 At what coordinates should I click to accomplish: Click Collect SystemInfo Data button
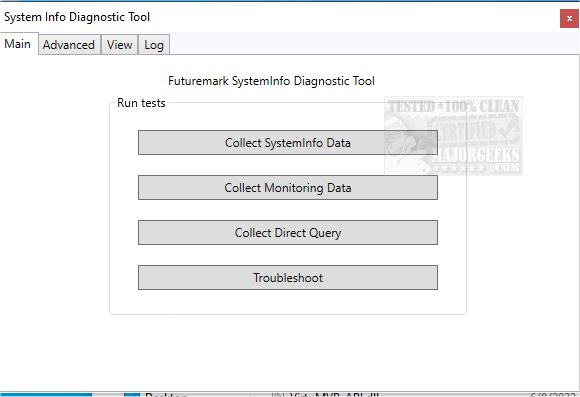(288, 142)
